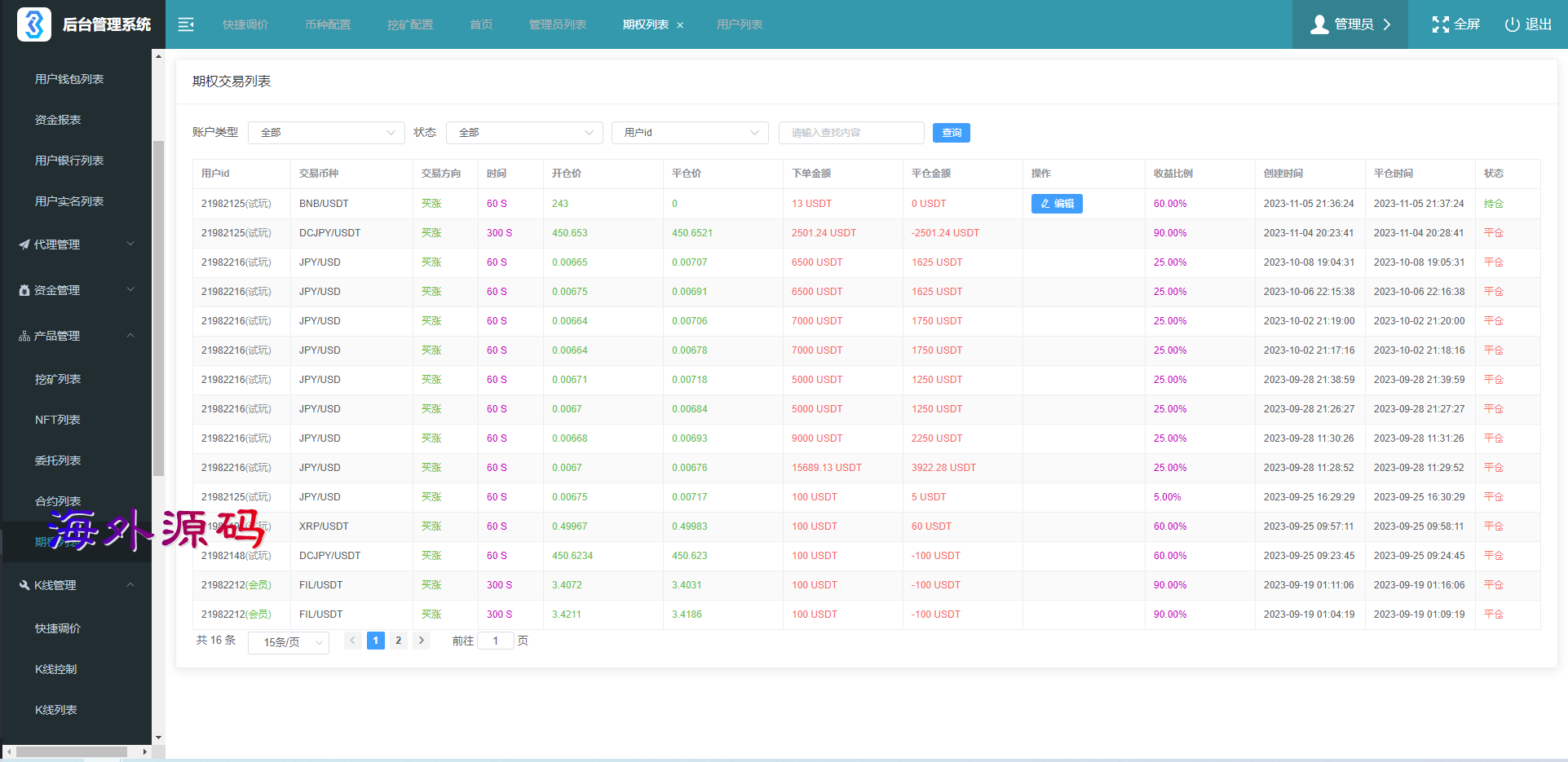
Task: Open K线列表 in sidebar
Action: pyautogui.click(x=56, y=710)
